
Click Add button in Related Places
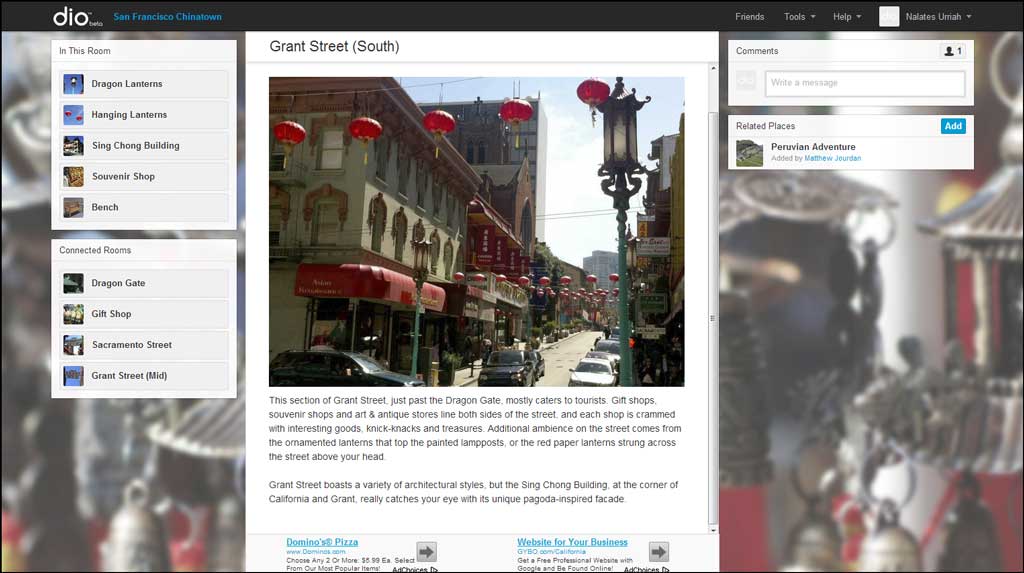(x=953, y=126)
